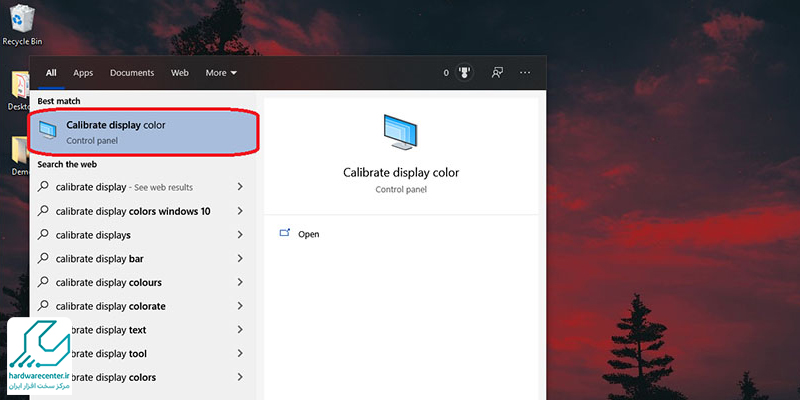Expand arrow for calibrate display bar suggestion
This screenshot has height=400, width=800.
pos(240,259)
